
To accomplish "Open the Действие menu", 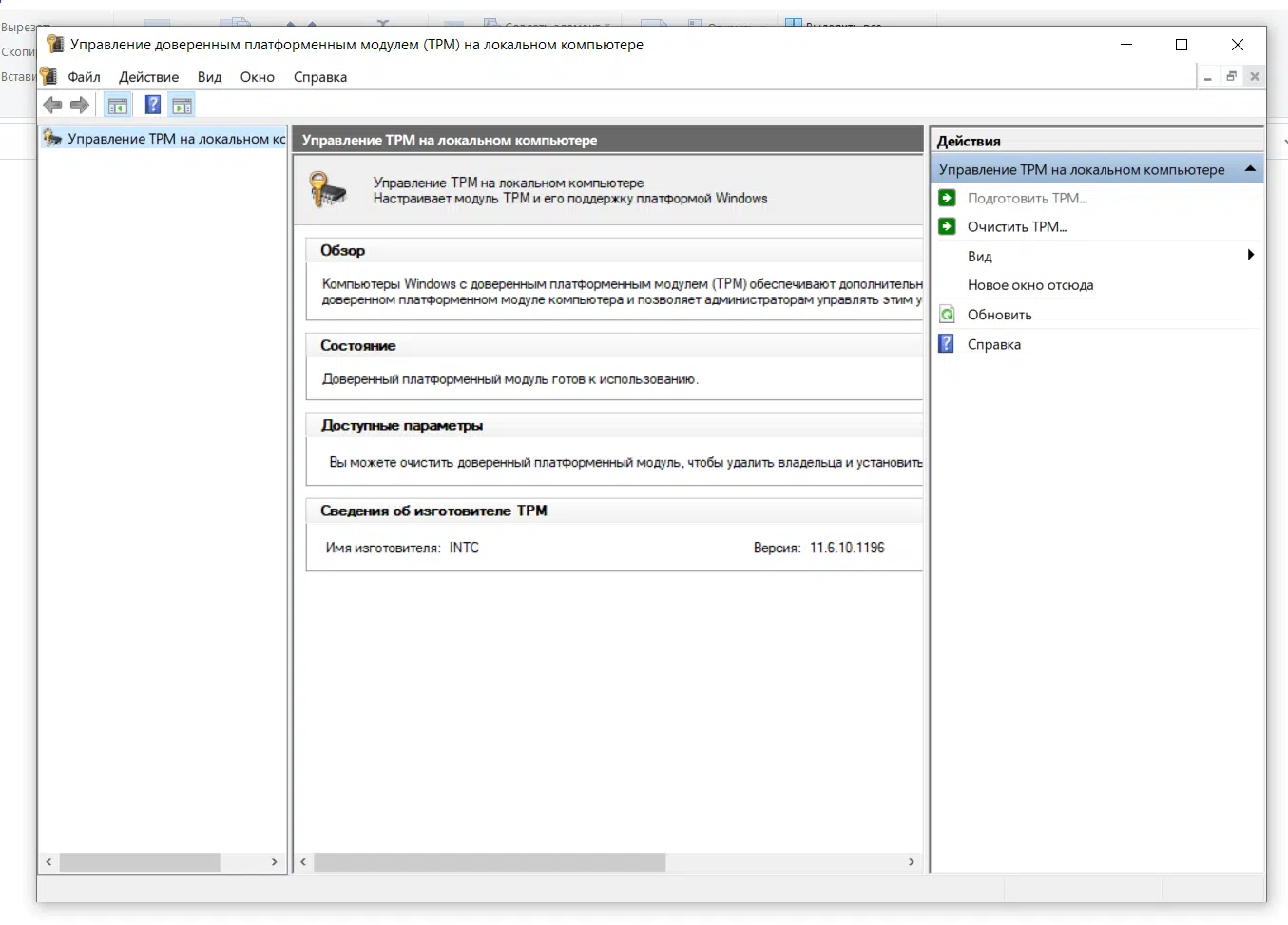I will (x=148, y=77).
